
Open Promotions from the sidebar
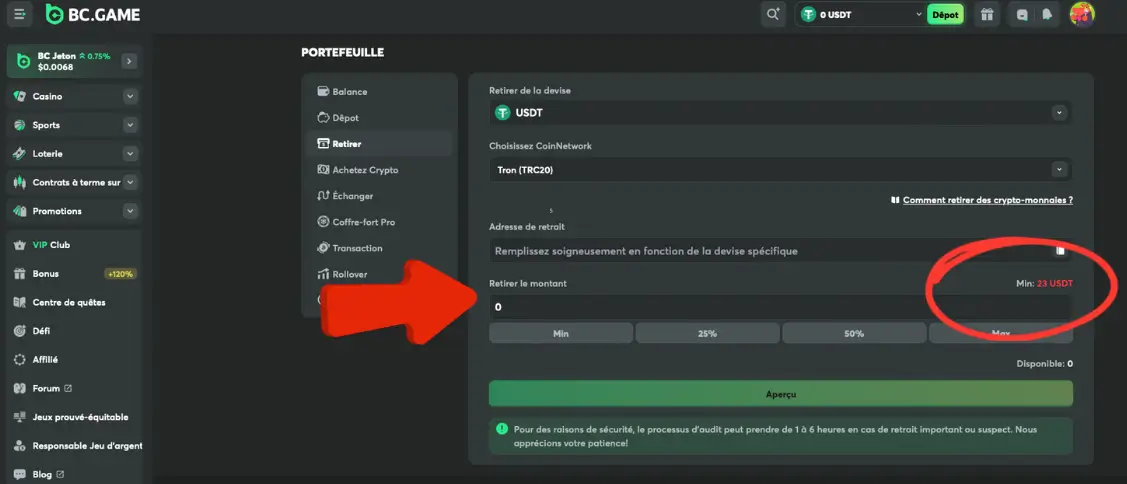57,211
